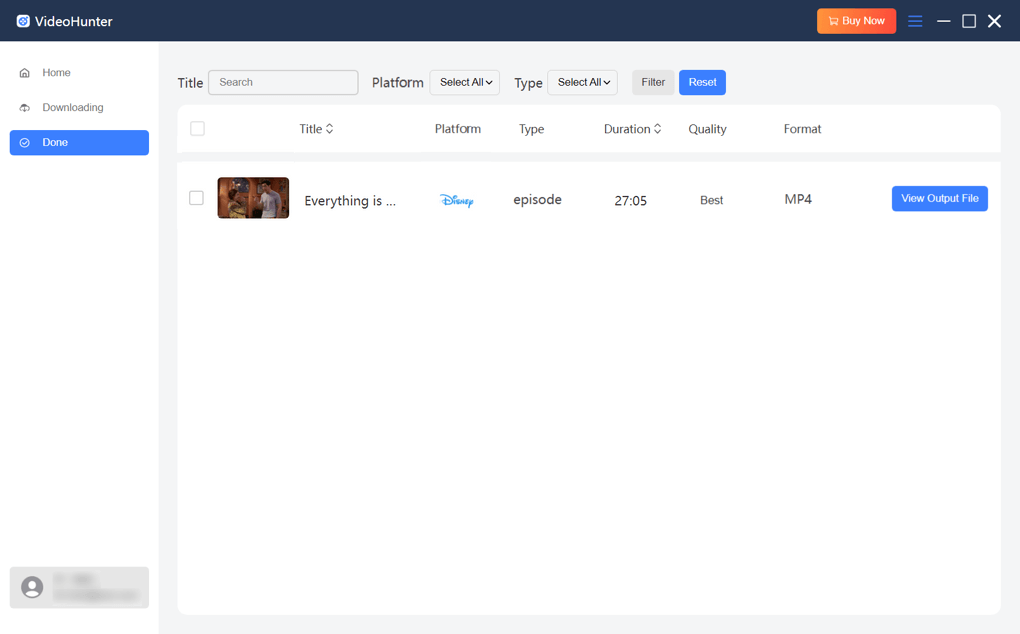This screenshot has width=1020, height=634.
Task: Click the Format column header
Action: pyautogui.click(x=802, y=129)
